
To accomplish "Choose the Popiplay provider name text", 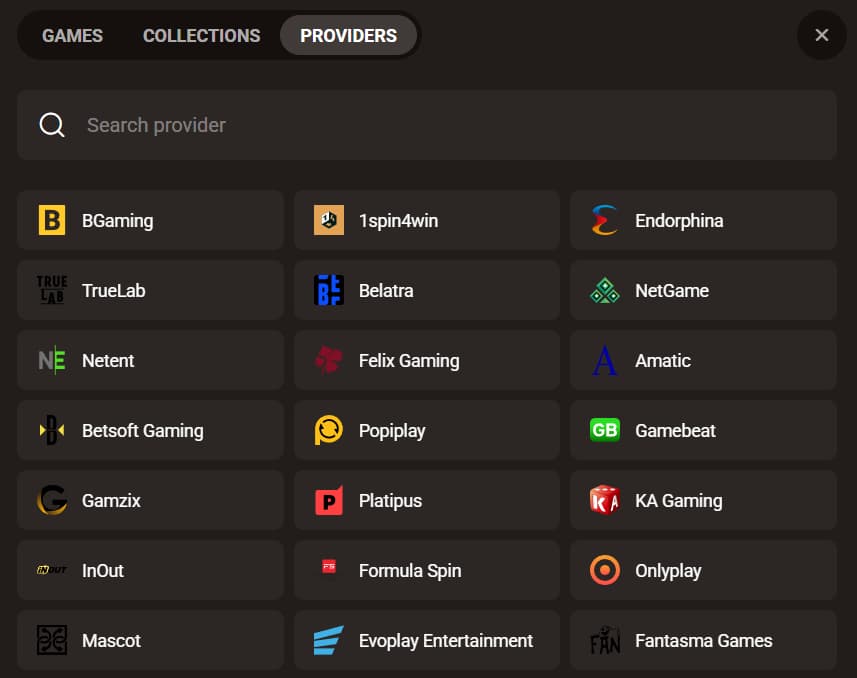I will click(392, 431).
